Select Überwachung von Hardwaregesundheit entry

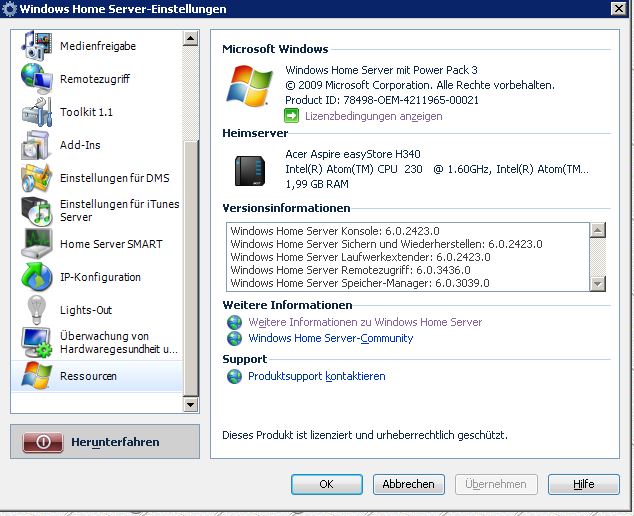(118, 343)
